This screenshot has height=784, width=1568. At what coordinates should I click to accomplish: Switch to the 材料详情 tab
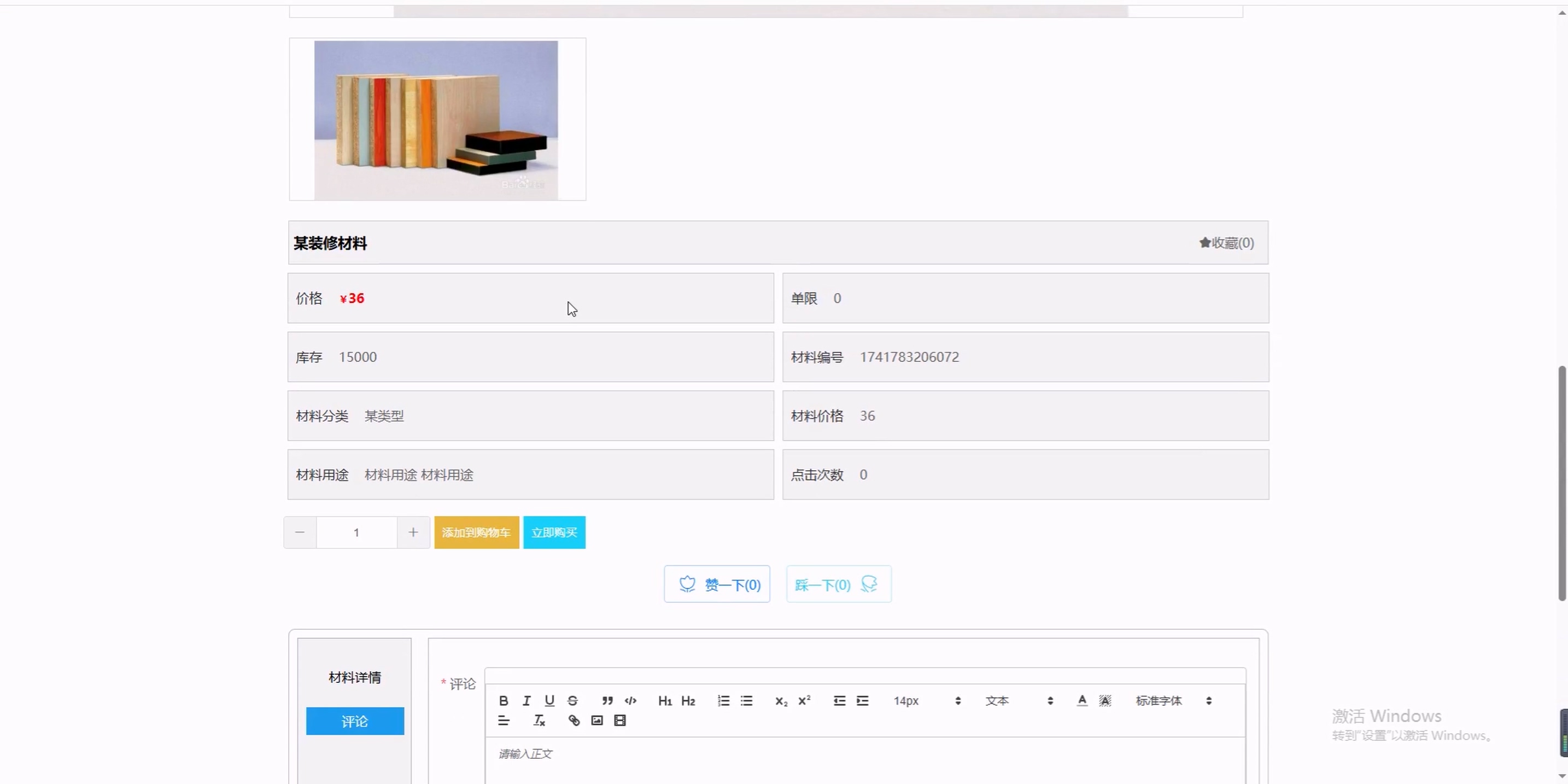coord(355,677)
